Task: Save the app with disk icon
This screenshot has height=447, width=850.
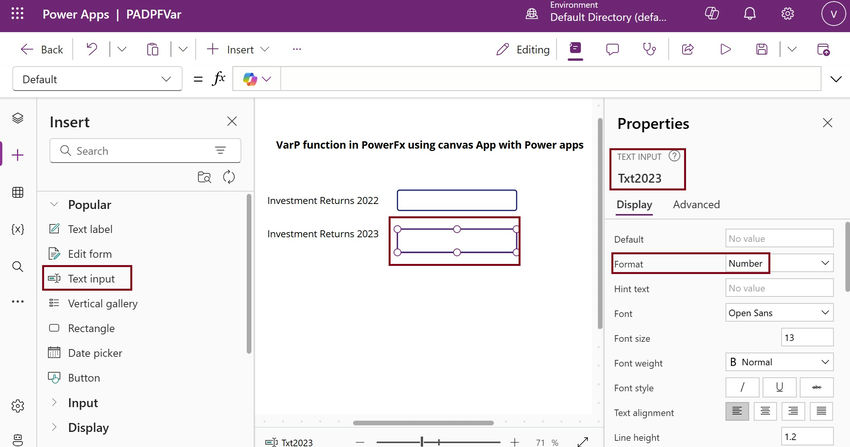Action: coord(762,49)
